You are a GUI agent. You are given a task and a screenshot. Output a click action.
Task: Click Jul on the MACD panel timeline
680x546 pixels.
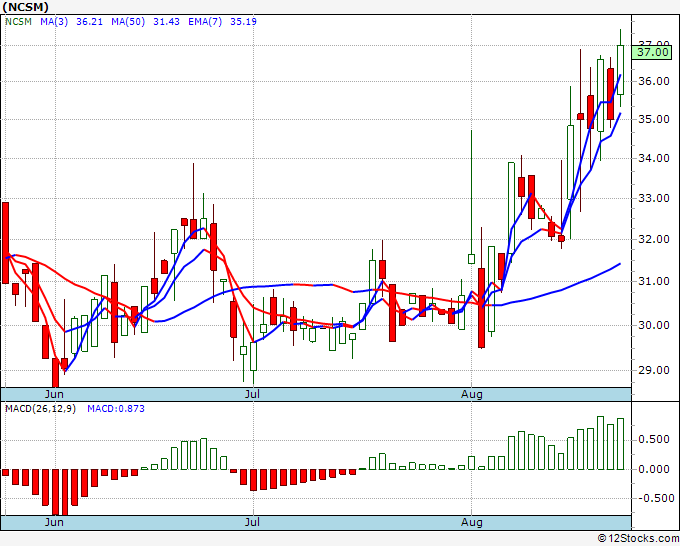pyautogui.click(x=252, y=522)
